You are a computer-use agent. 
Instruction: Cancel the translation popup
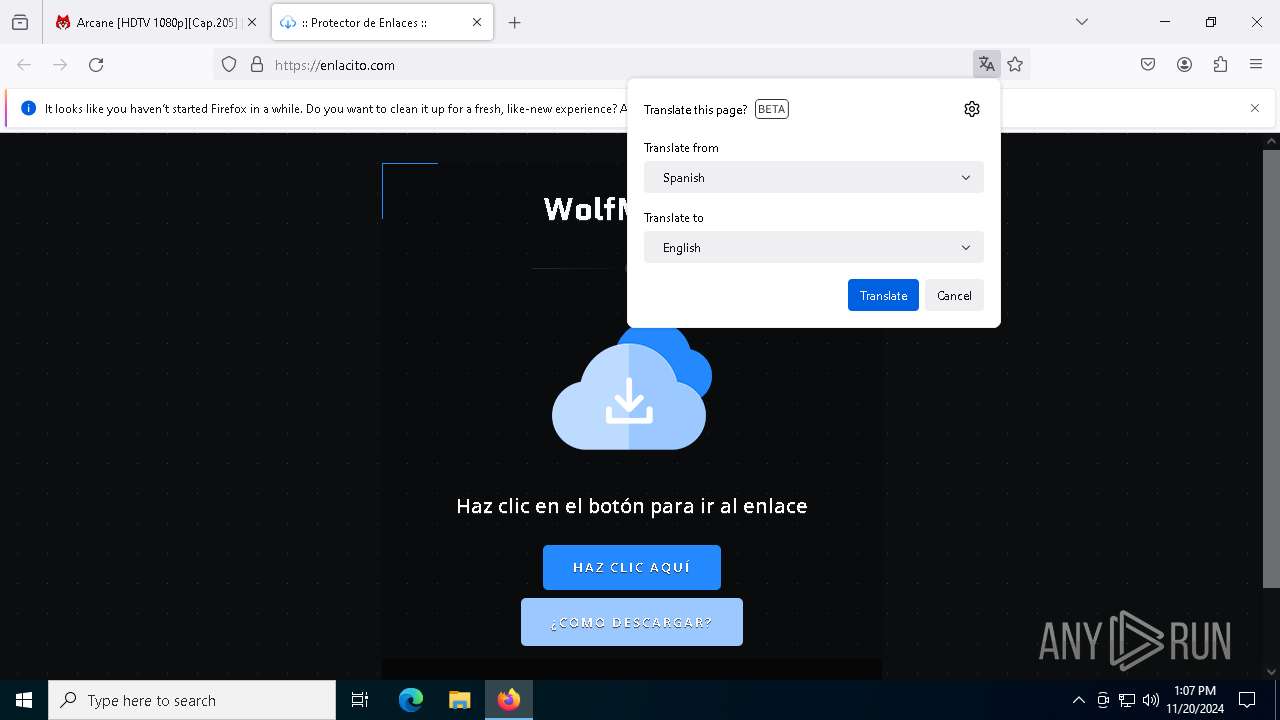(954, 295)
